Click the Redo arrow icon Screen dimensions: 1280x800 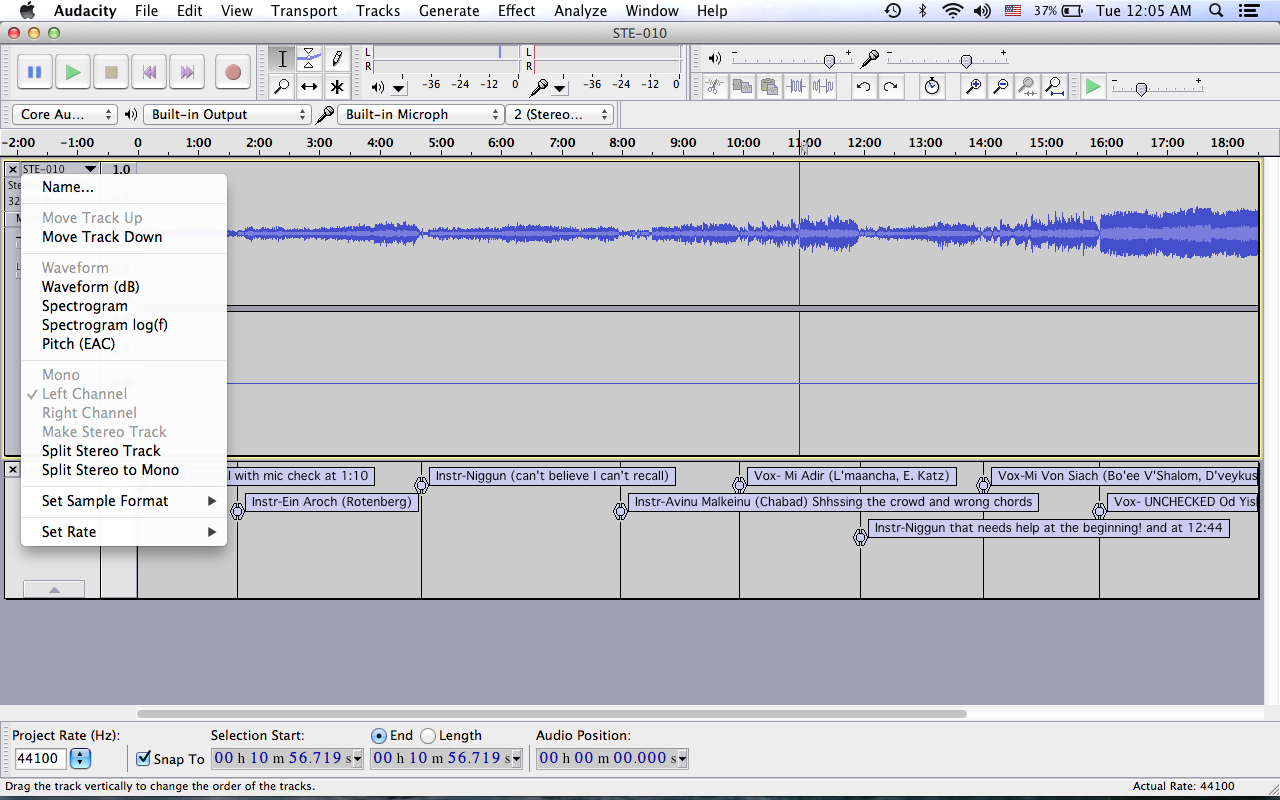tap(890, 87)
